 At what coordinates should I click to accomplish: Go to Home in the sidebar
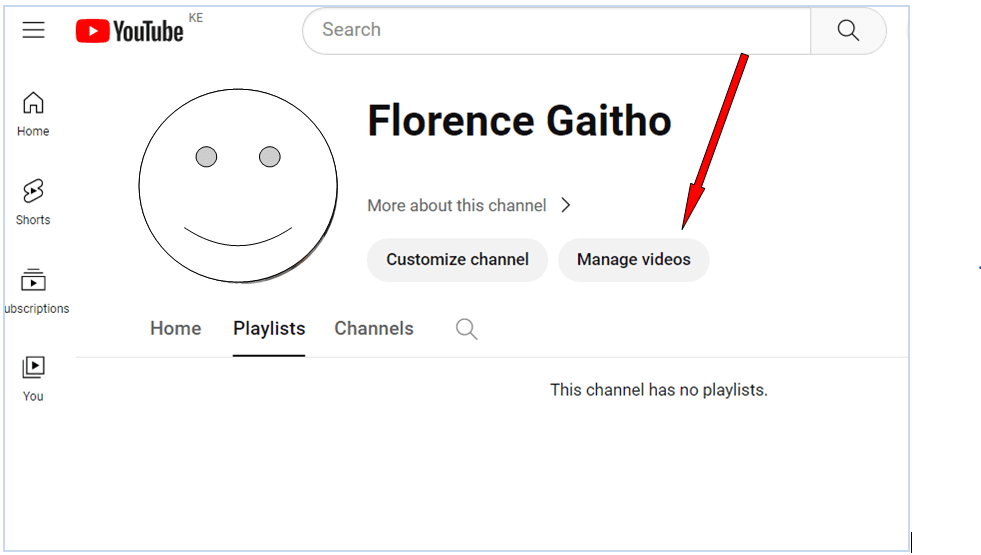pos(33,115)
